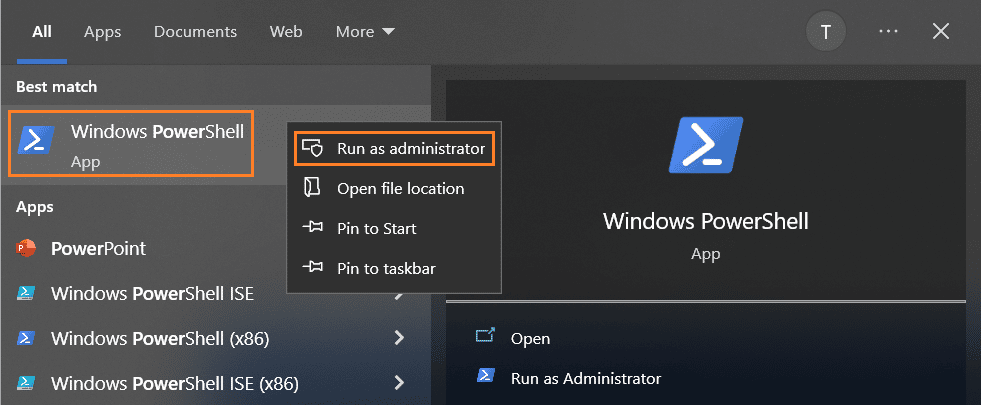
Task: Click the PowerPoint app icon
Action: point(27,248)
